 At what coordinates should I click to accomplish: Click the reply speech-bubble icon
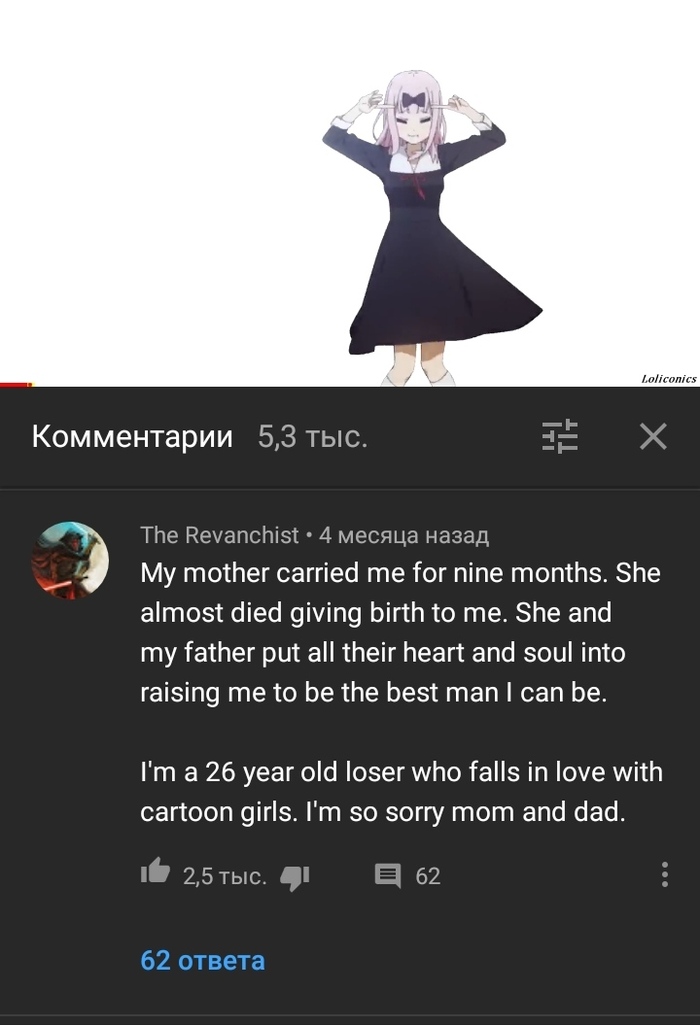pyautogui.click(x=387, y=876)
